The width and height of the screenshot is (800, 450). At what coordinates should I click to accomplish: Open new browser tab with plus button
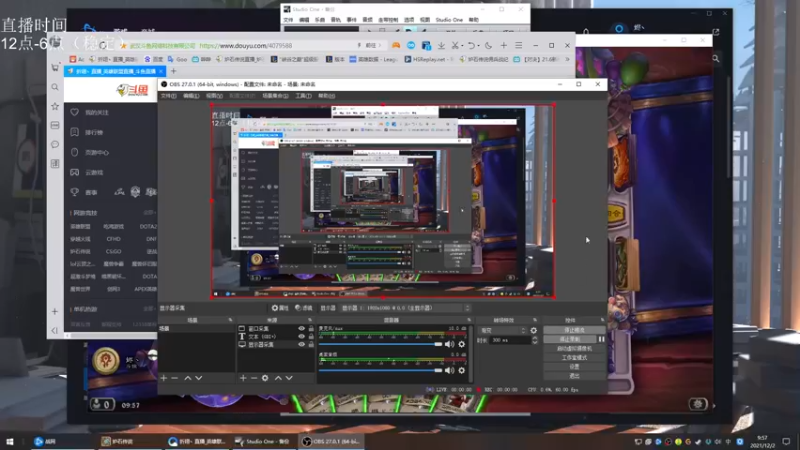pos(173,71)
